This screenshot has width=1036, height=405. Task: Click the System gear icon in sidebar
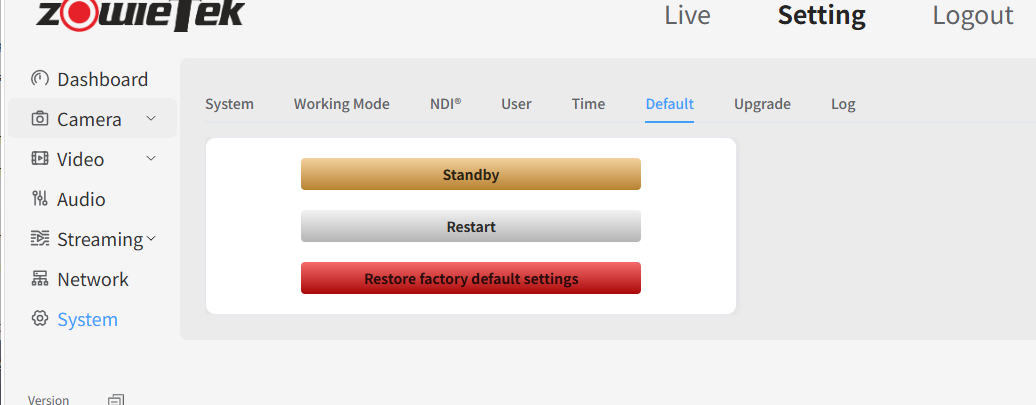[x=40, y=319]
